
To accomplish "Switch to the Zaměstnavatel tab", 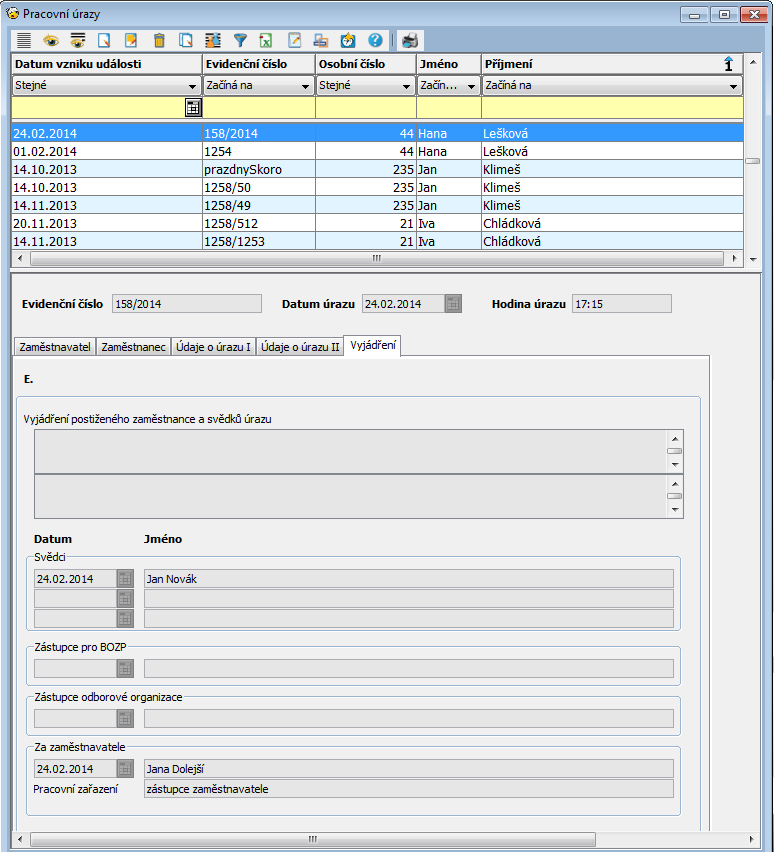I will pos(54,347).
